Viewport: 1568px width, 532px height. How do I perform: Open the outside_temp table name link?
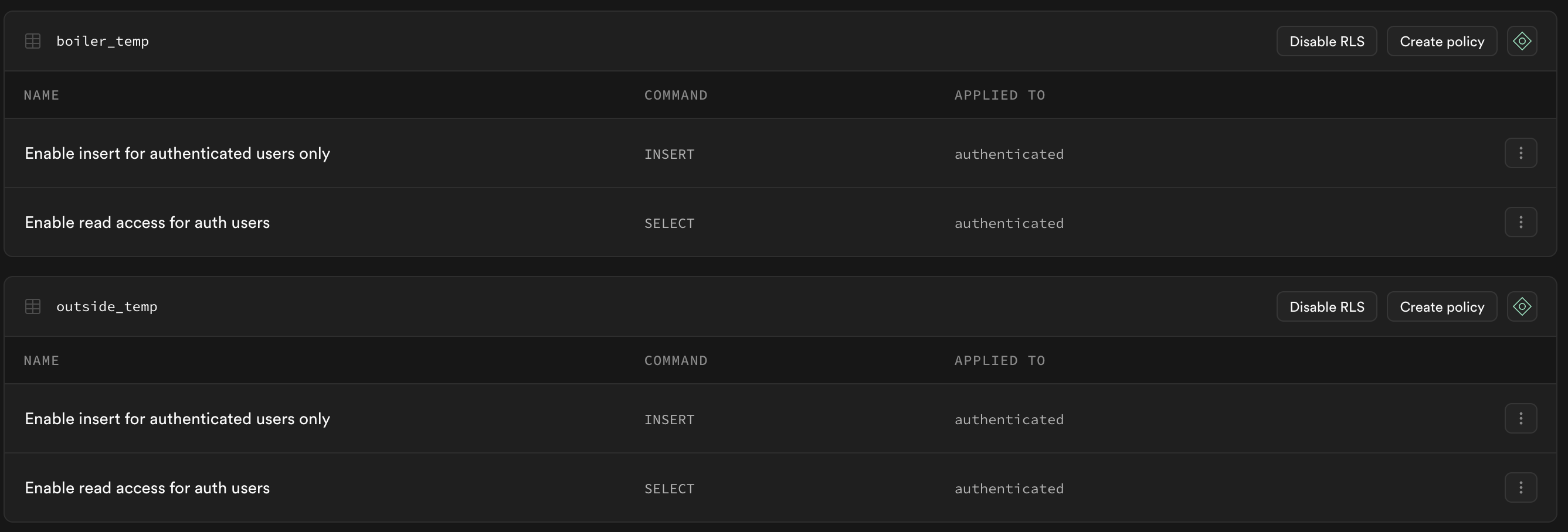click(107, 306)
